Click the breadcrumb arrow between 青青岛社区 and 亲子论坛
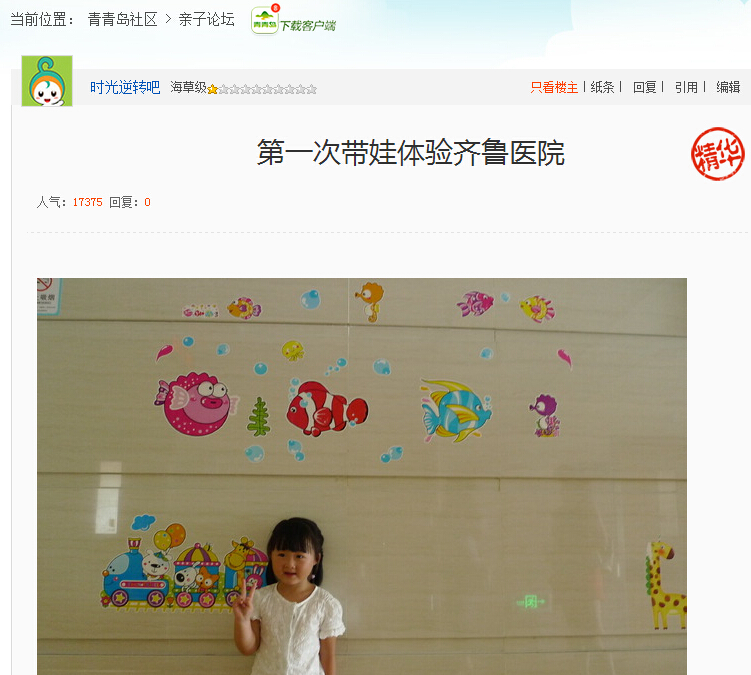Image resolution: width=751 pixels, height=675 pixels. pos(168,19)
